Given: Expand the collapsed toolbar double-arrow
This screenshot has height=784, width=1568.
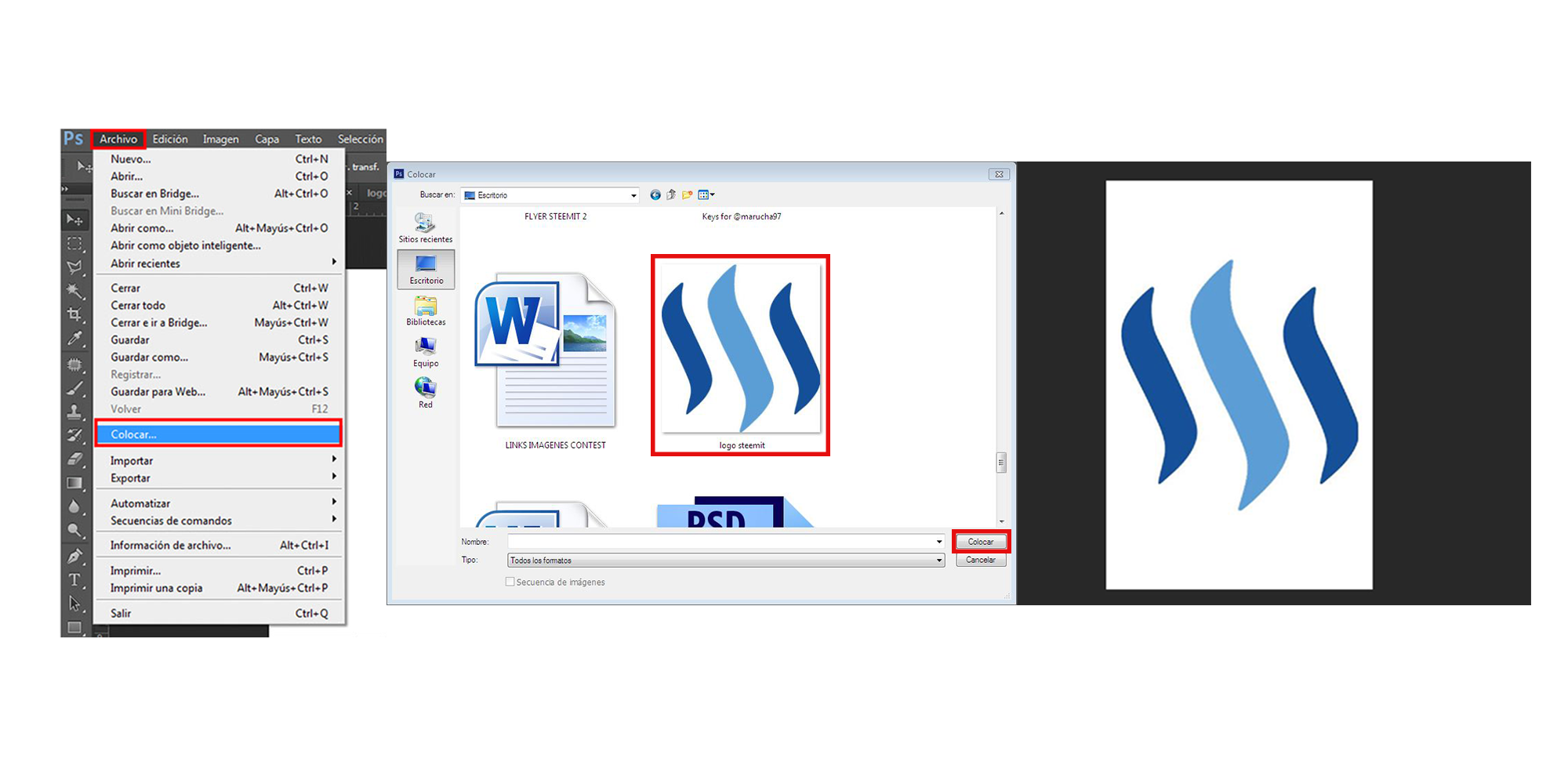Looking at the screenshot, I should [x=65, y=189].
